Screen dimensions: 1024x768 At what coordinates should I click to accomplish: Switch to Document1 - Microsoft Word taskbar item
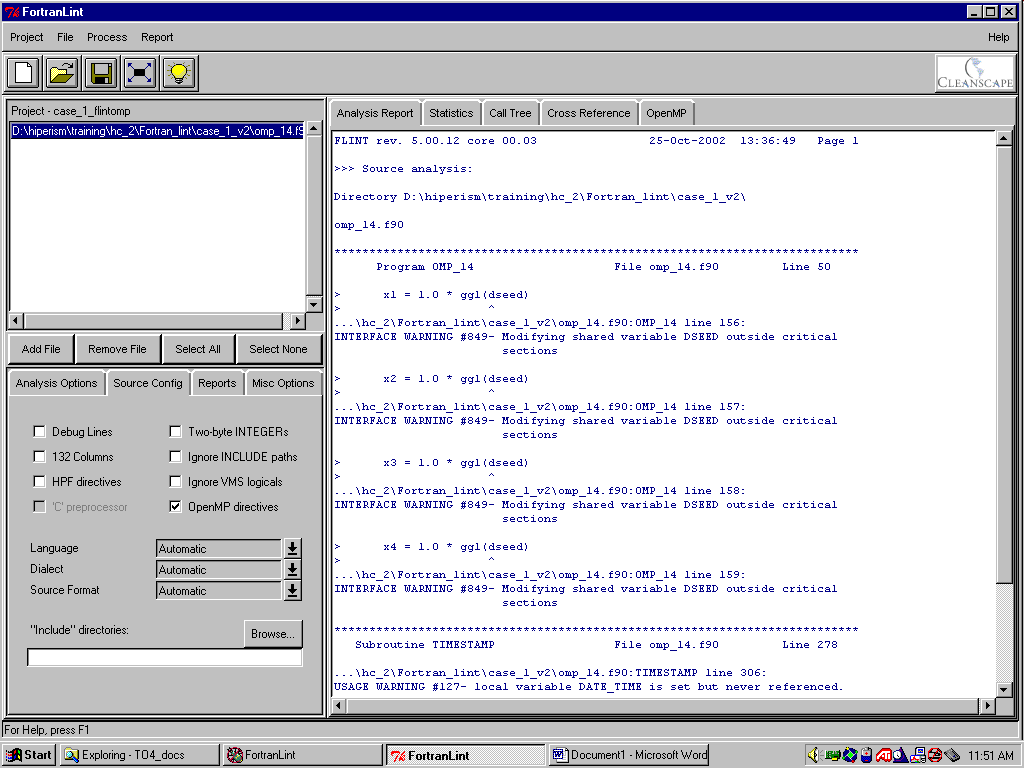[x=629, y=755]
